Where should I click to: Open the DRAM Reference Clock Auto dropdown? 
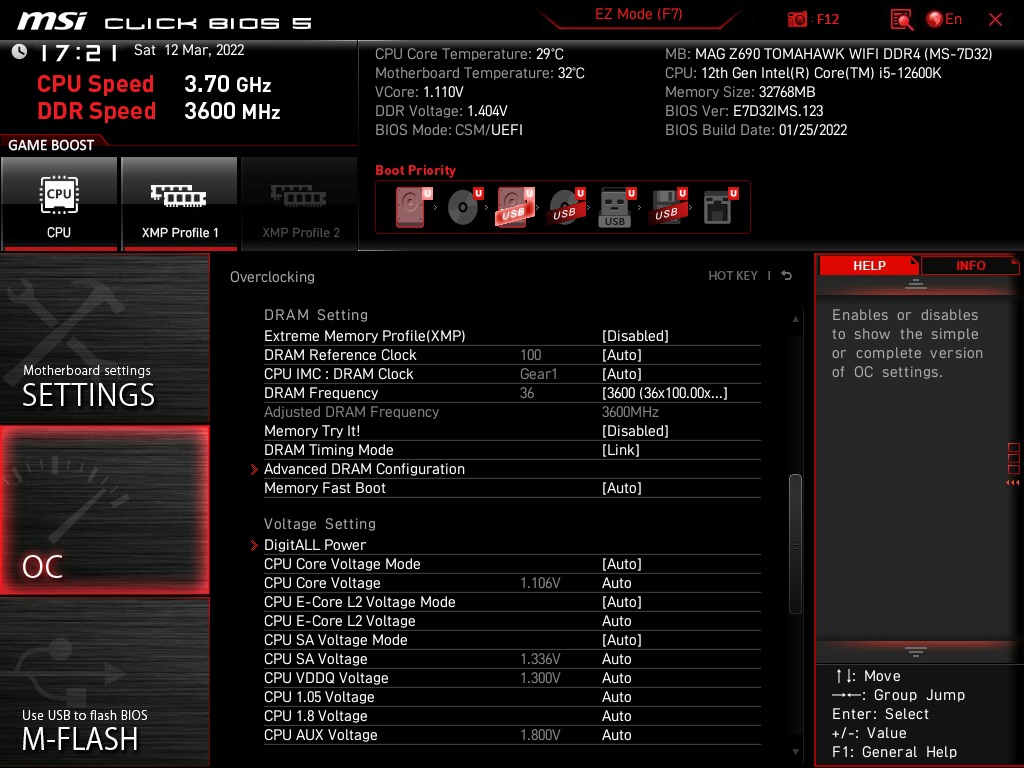(x=622, y=355)
